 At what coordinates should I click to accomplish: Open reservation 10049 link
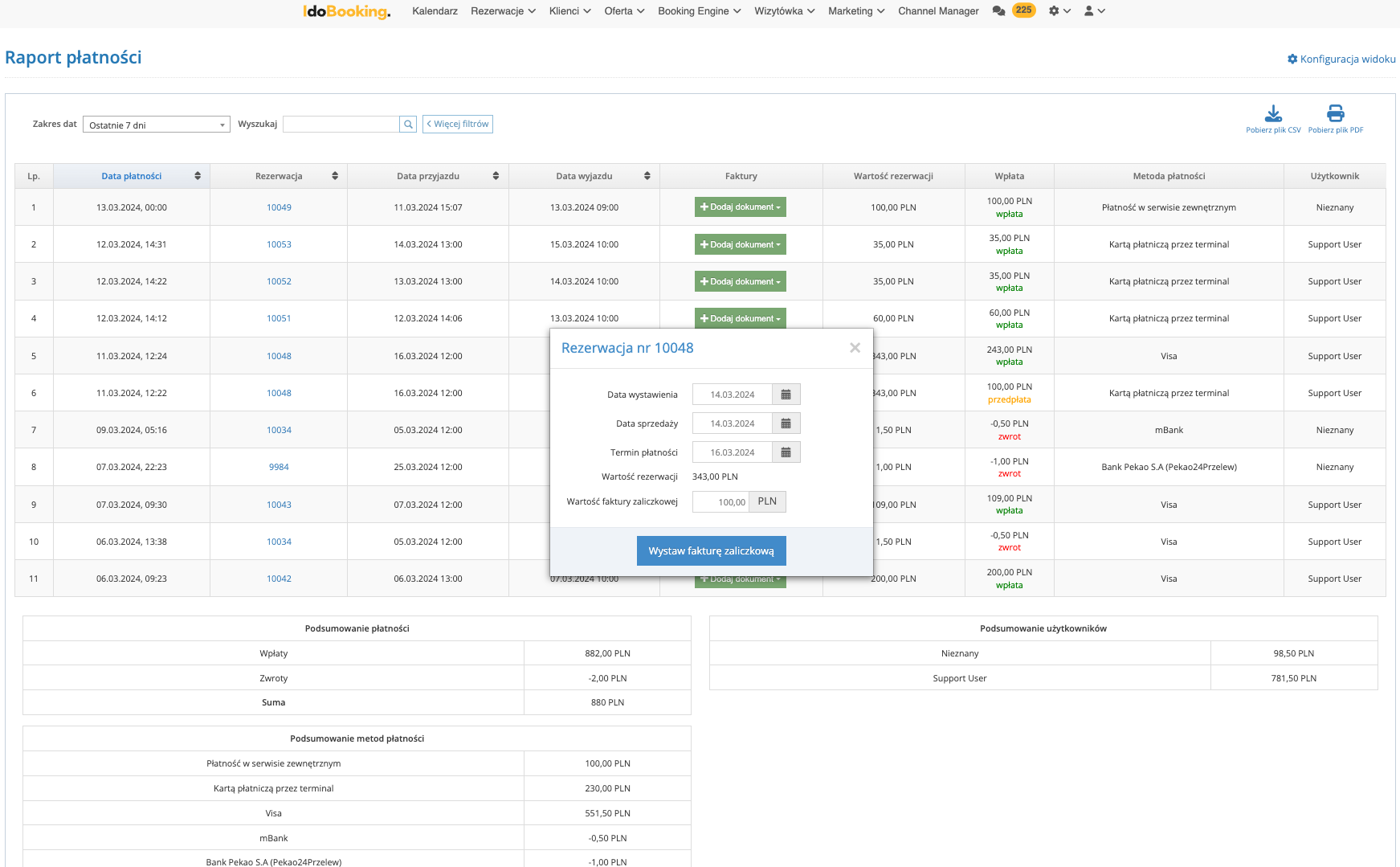point(279,207)
